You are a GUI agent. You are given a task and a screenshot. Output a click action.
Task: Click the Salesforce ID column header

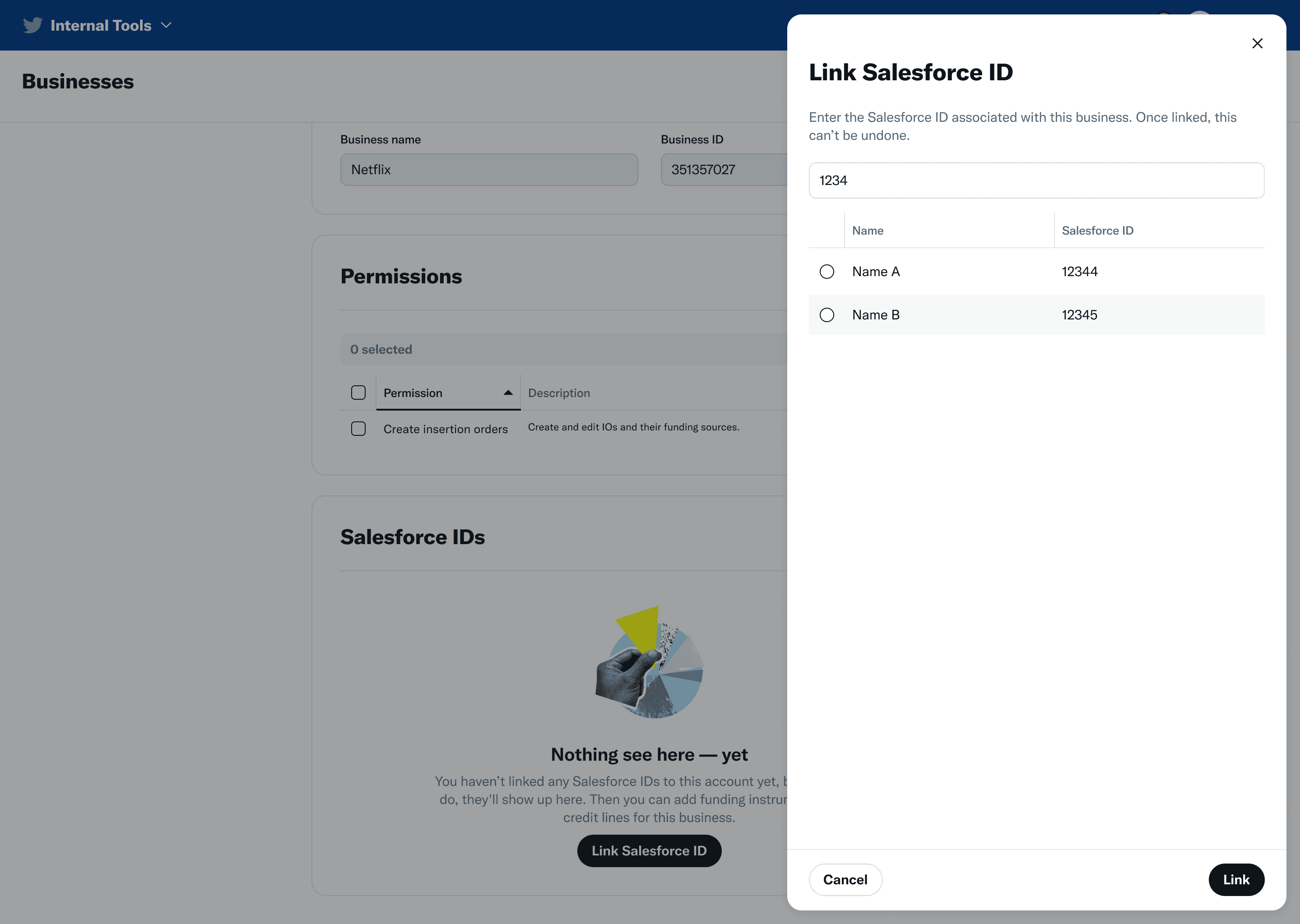[1097, 231]
